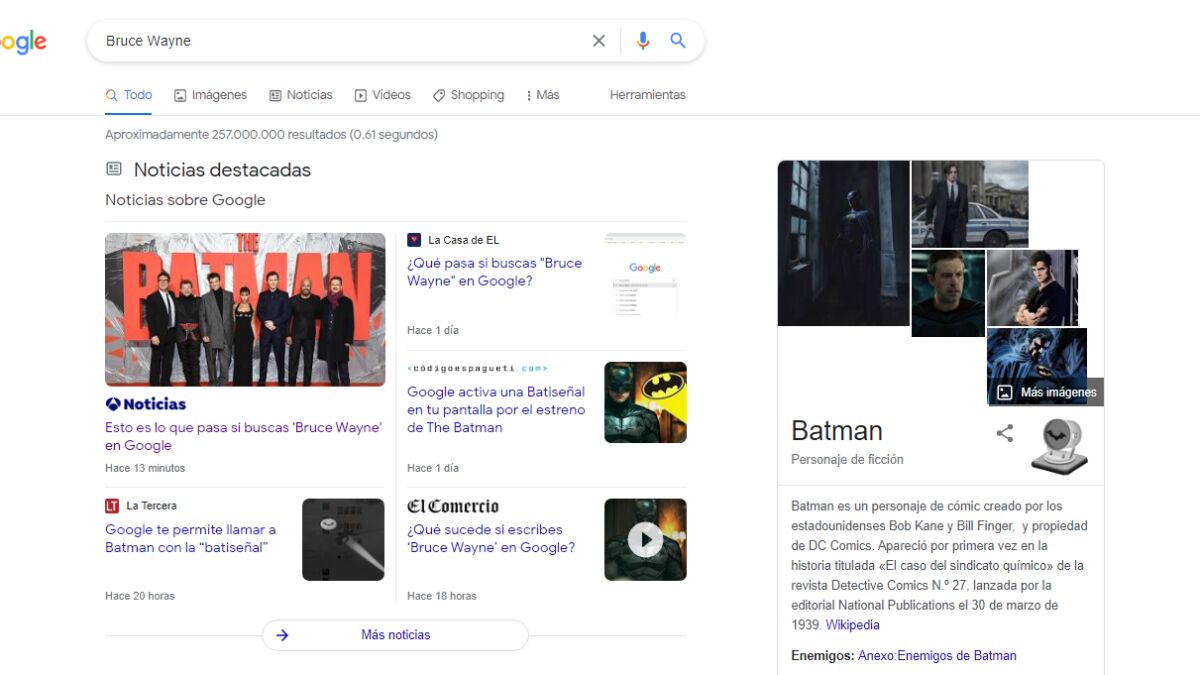Expand the Más options menu
Viewport: 1200px width, 675px height.
542,95
